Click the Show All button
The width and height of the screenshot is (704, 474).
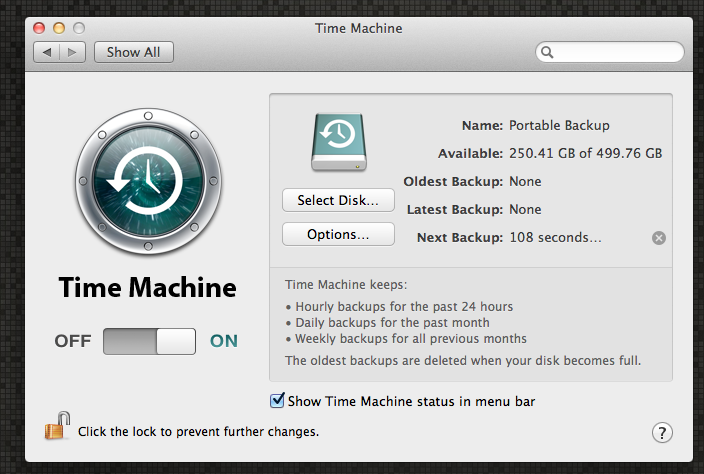(133, 53)
